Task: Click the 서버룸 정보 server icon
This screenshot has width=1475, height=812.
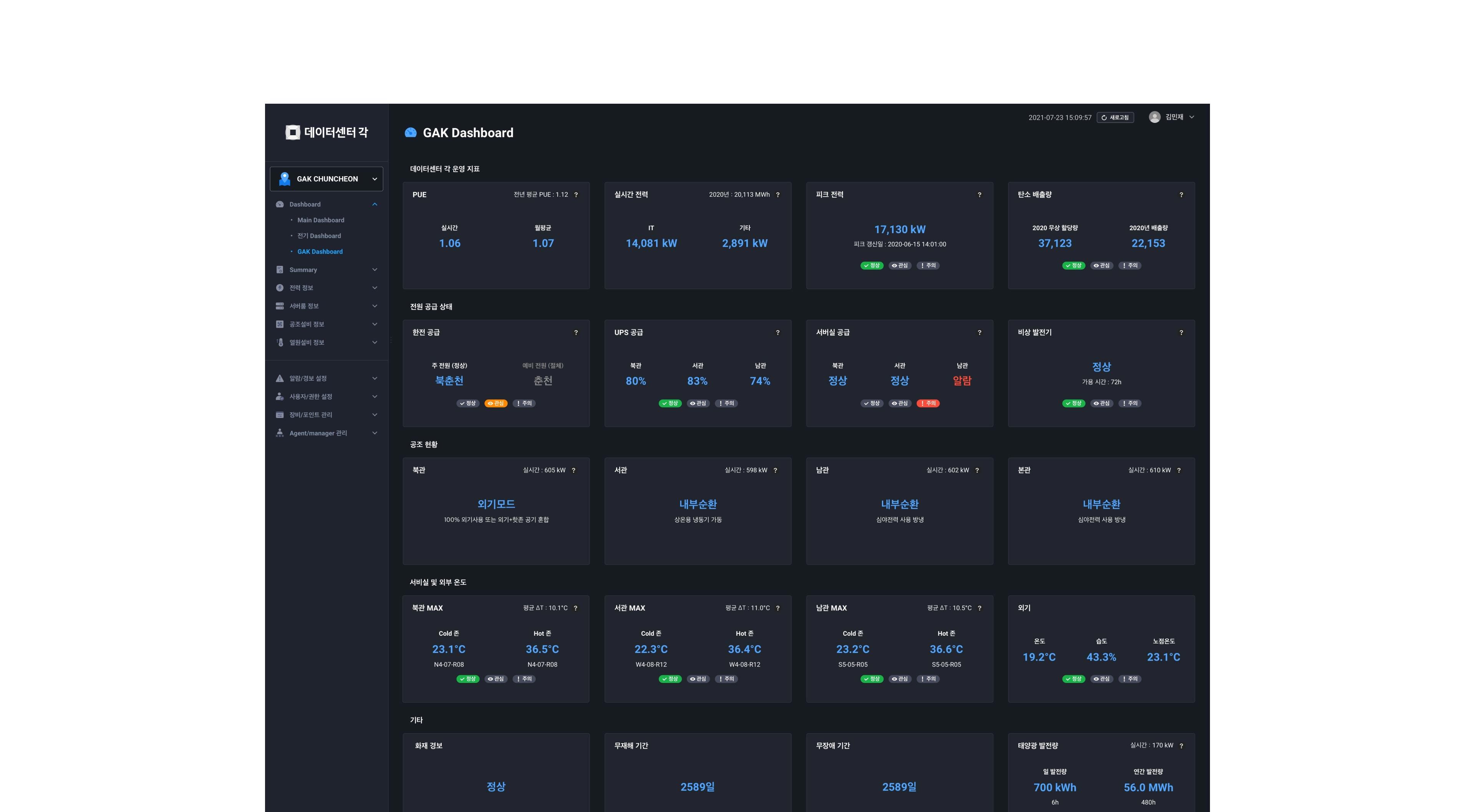Action: click(x=279, y=307)
